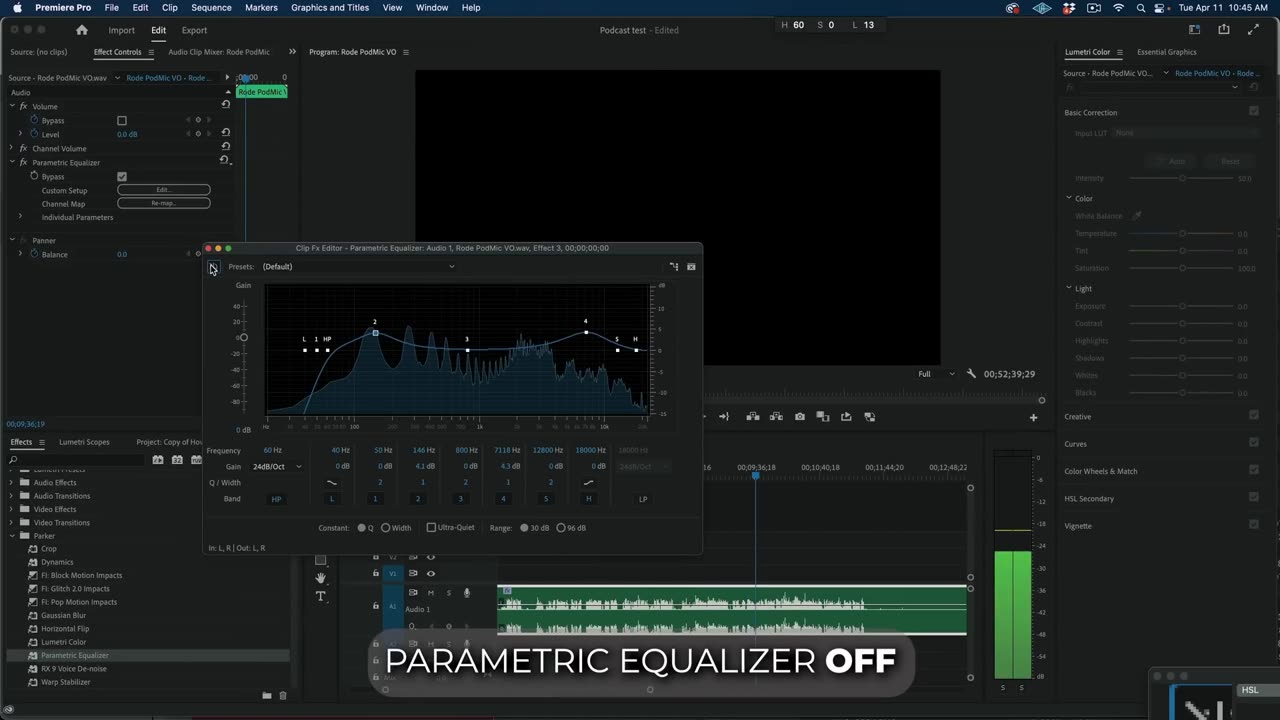Collapse the Parker effects bin
Image resolution: width=1280 pixels, height=720 pixels.
tap(12, 536)
